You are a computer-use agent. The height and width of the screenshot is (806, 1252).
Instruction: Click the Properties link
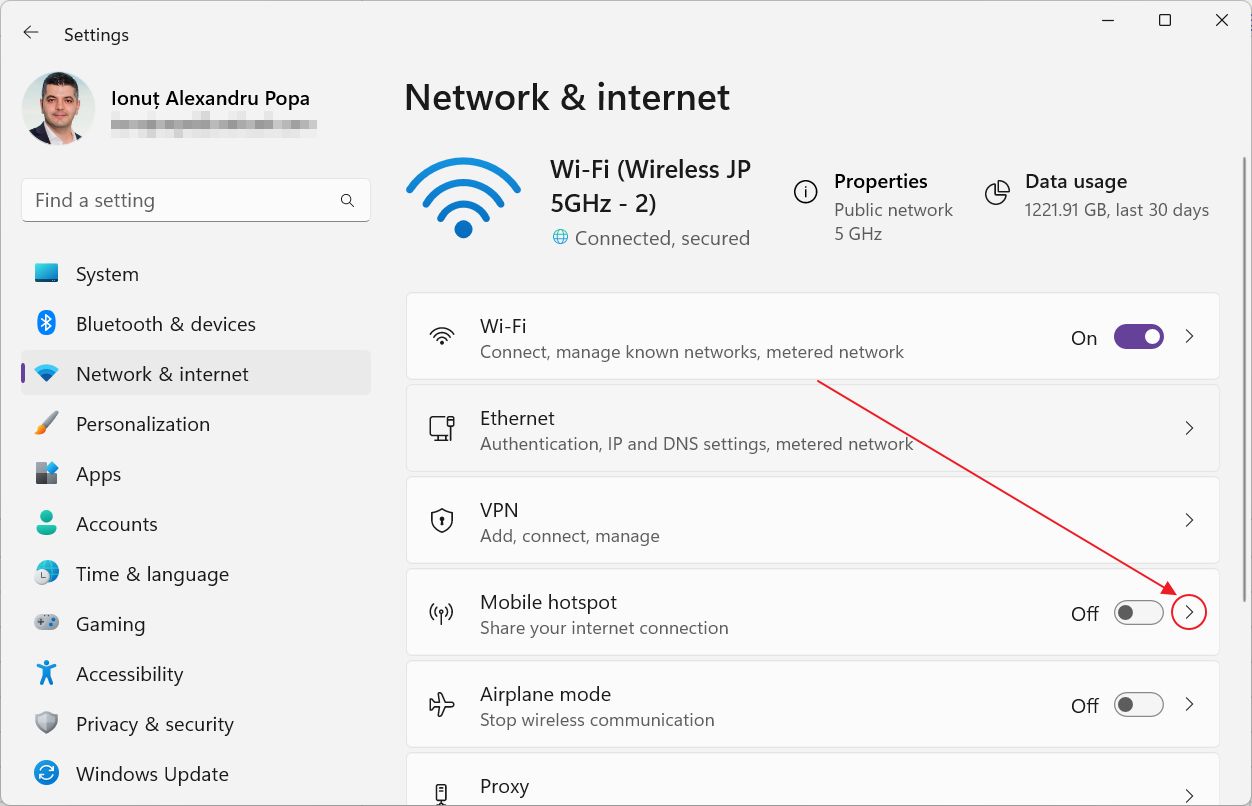coord(881,181)
